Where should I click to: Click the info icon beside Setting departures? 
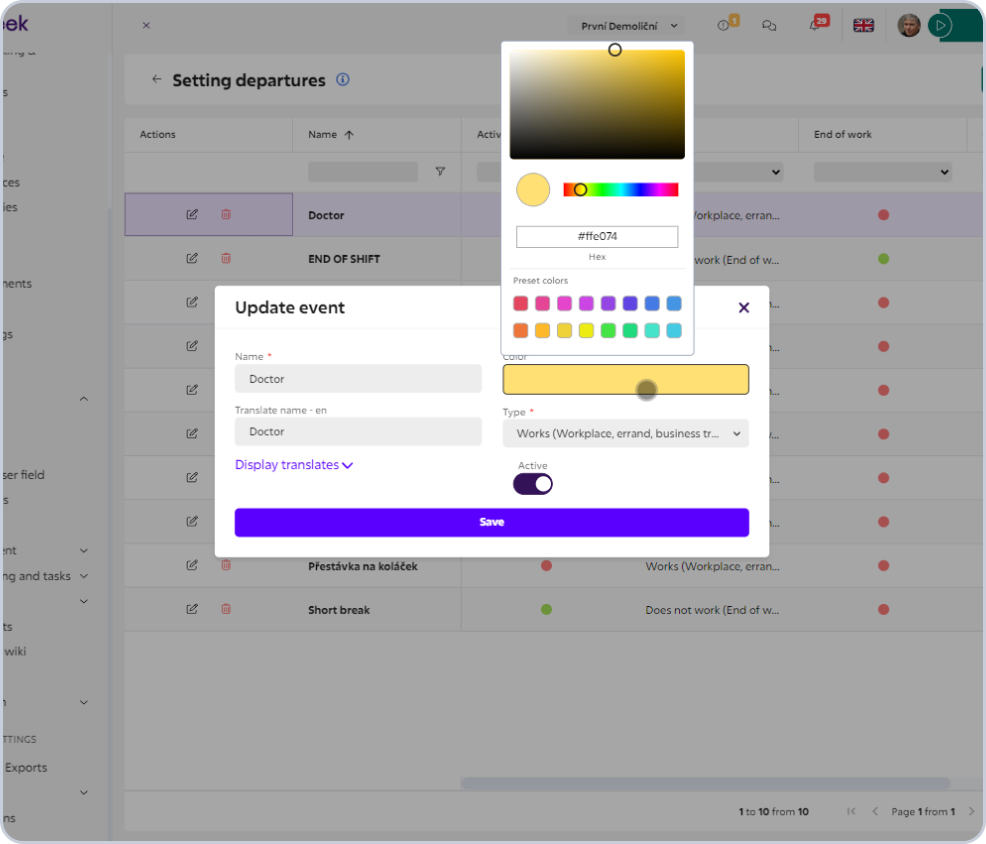pyautogui.click(x=343, y=80)
